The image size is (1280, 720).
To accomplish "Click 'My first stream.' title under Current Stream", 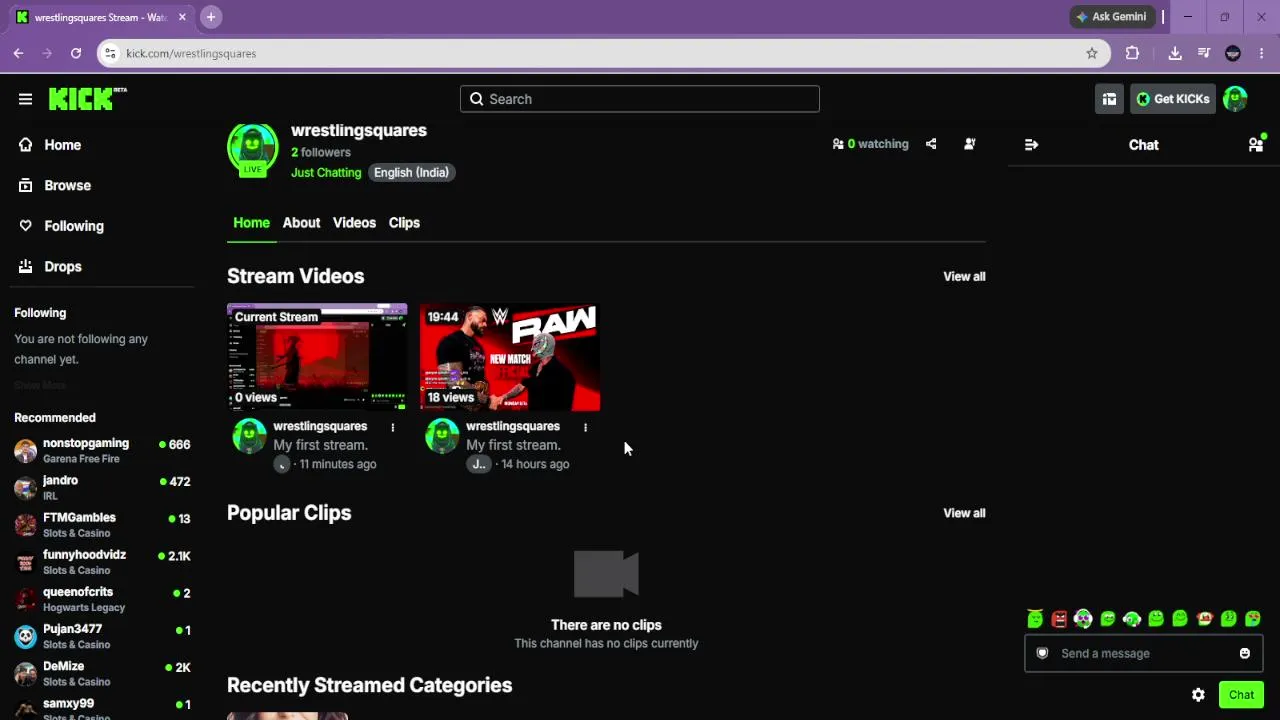I will coord(321,445).
